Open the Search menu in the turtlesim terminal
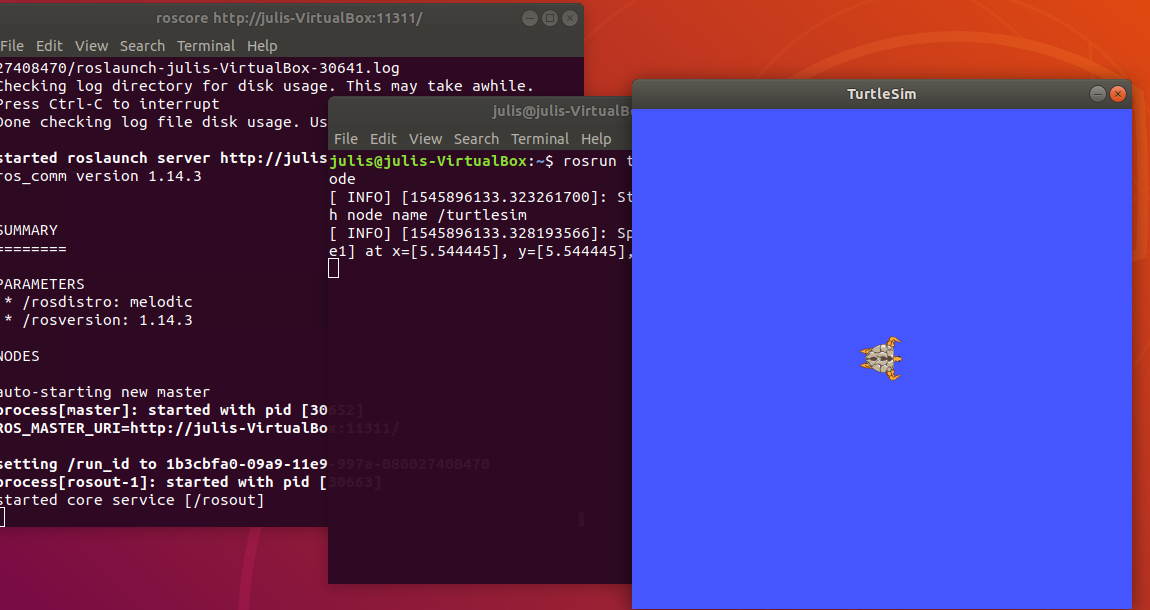 [476, 138]
